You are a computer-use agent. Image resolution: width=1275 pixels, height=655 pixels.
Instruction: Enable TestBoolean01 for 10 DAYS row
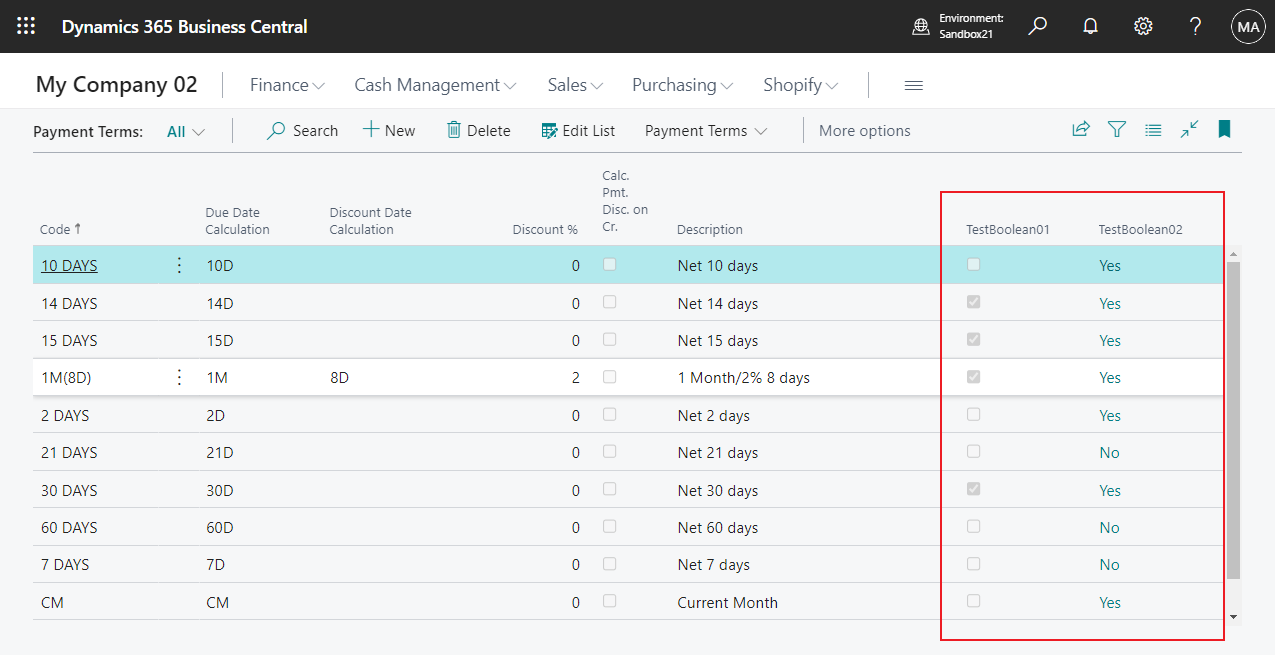click(x=972, y=265)
